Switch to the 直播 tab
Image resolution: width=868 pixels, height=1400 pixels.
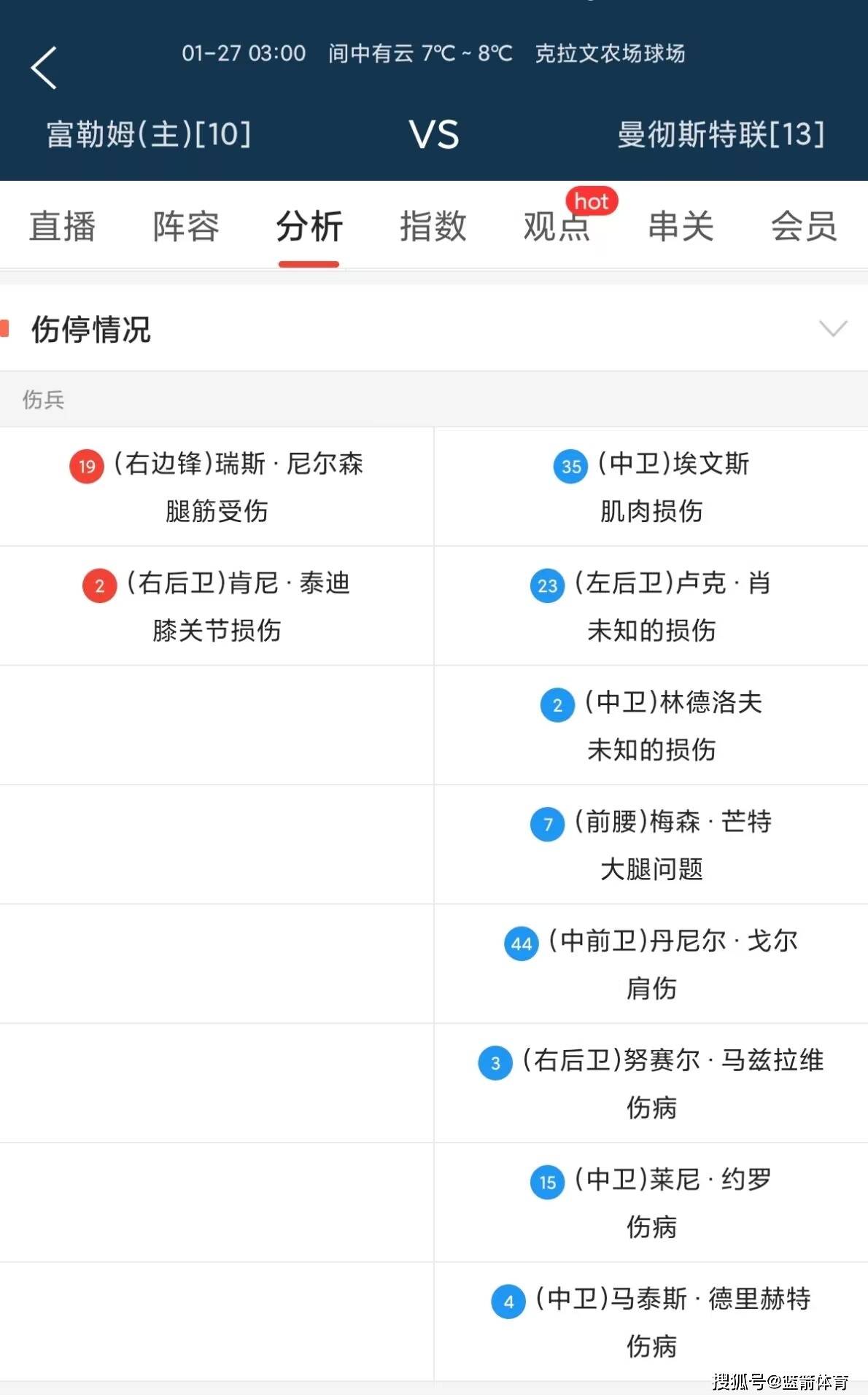coord(63,226)
